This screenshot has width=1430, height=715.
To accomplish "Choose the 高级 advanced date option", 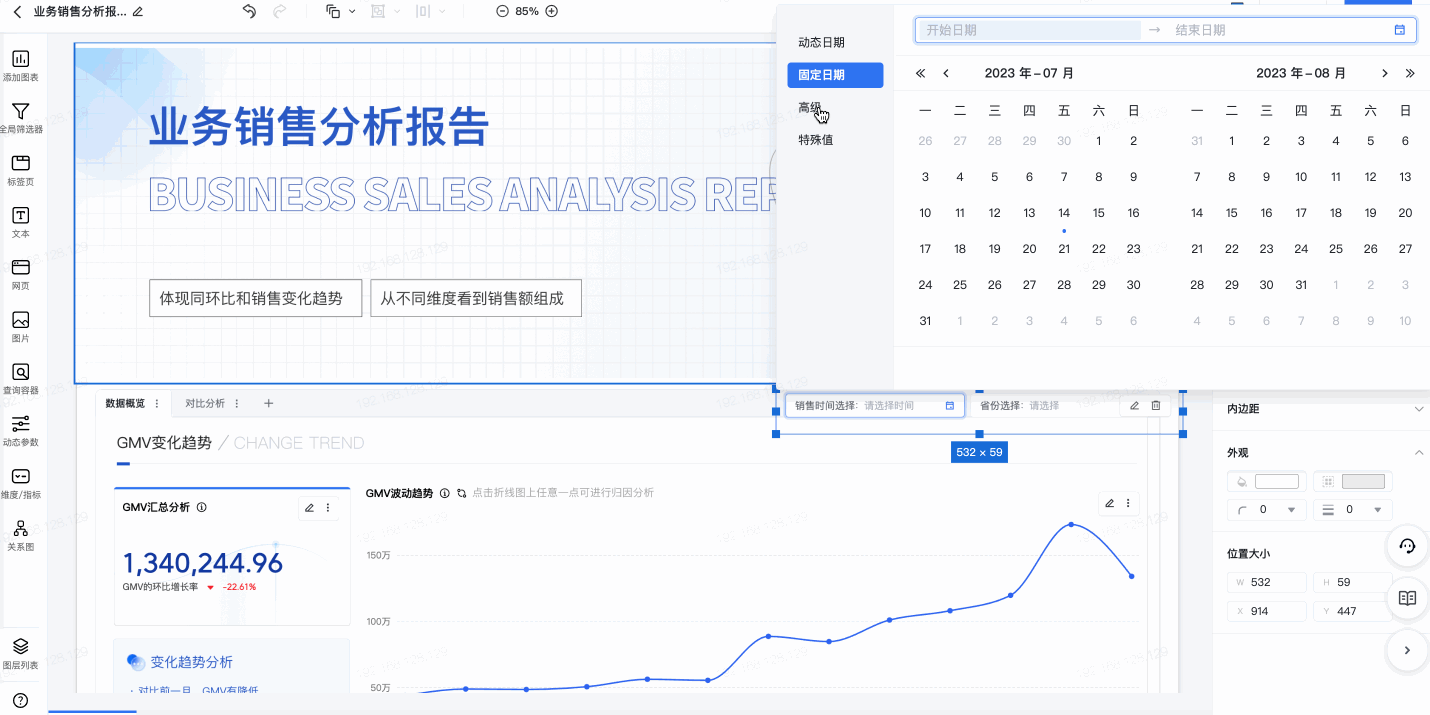I will click(x=810, y=108).
